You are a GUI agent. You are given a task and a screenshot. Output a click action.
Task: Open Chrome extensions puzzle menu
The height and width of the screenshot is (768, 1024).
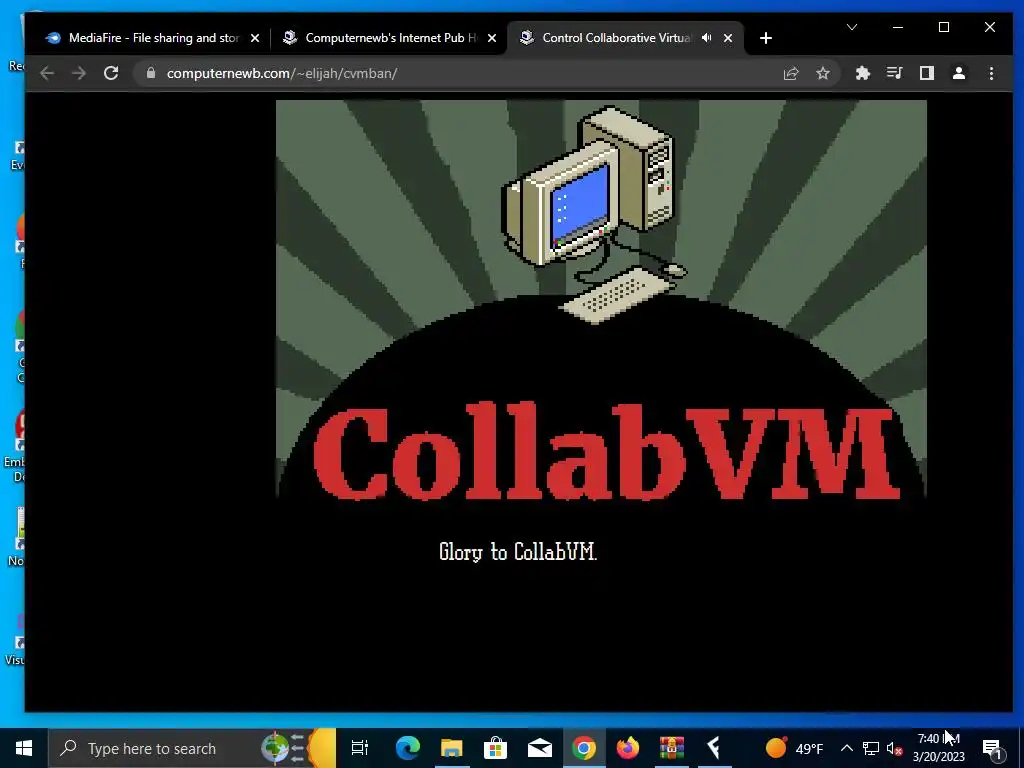pos(863,73)
